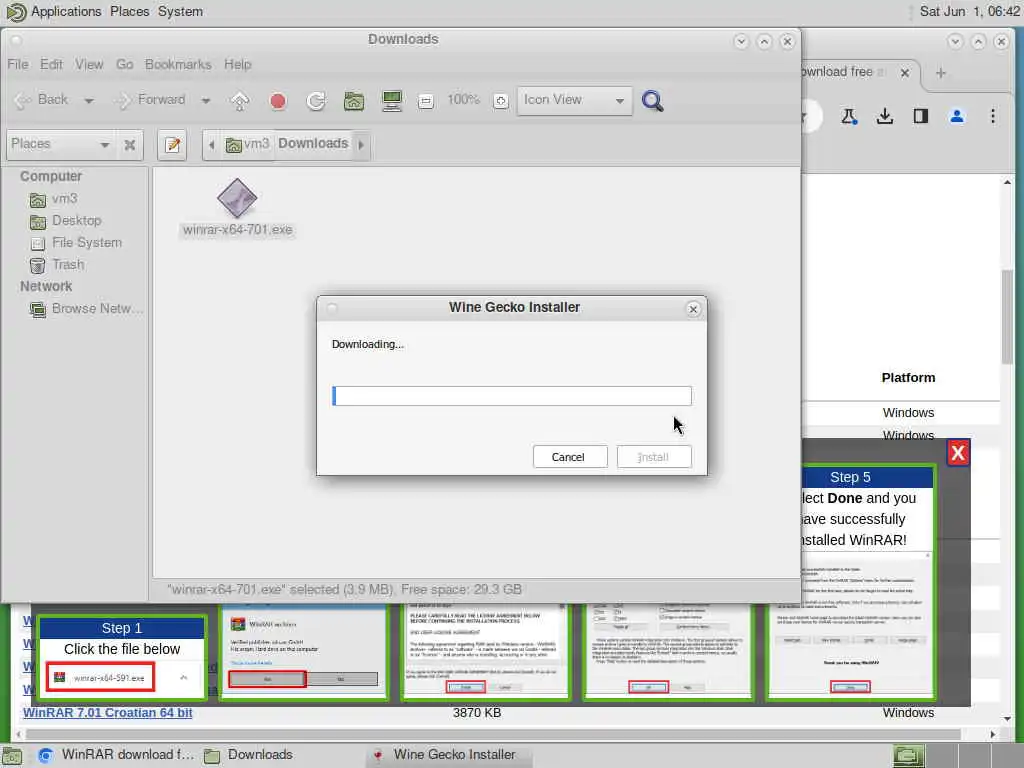Click show desktop icon in bottom panel

[x=12, y=756]
